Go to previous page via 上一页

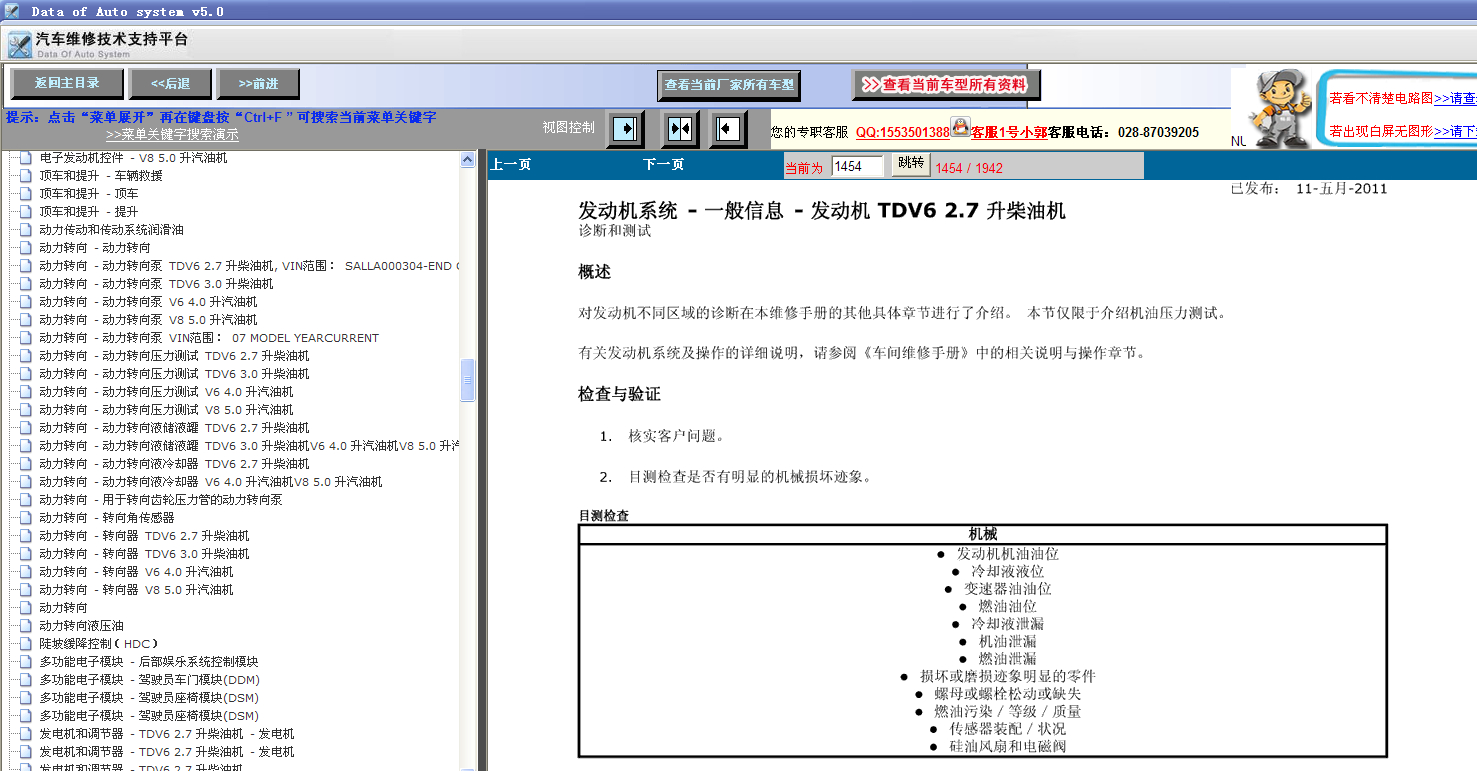tap(510, 165)
